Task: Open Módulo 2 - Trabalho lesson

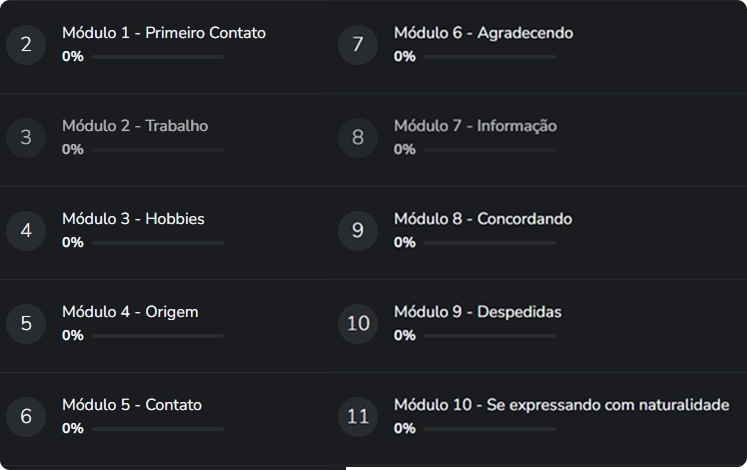Action: coord(135,126)
